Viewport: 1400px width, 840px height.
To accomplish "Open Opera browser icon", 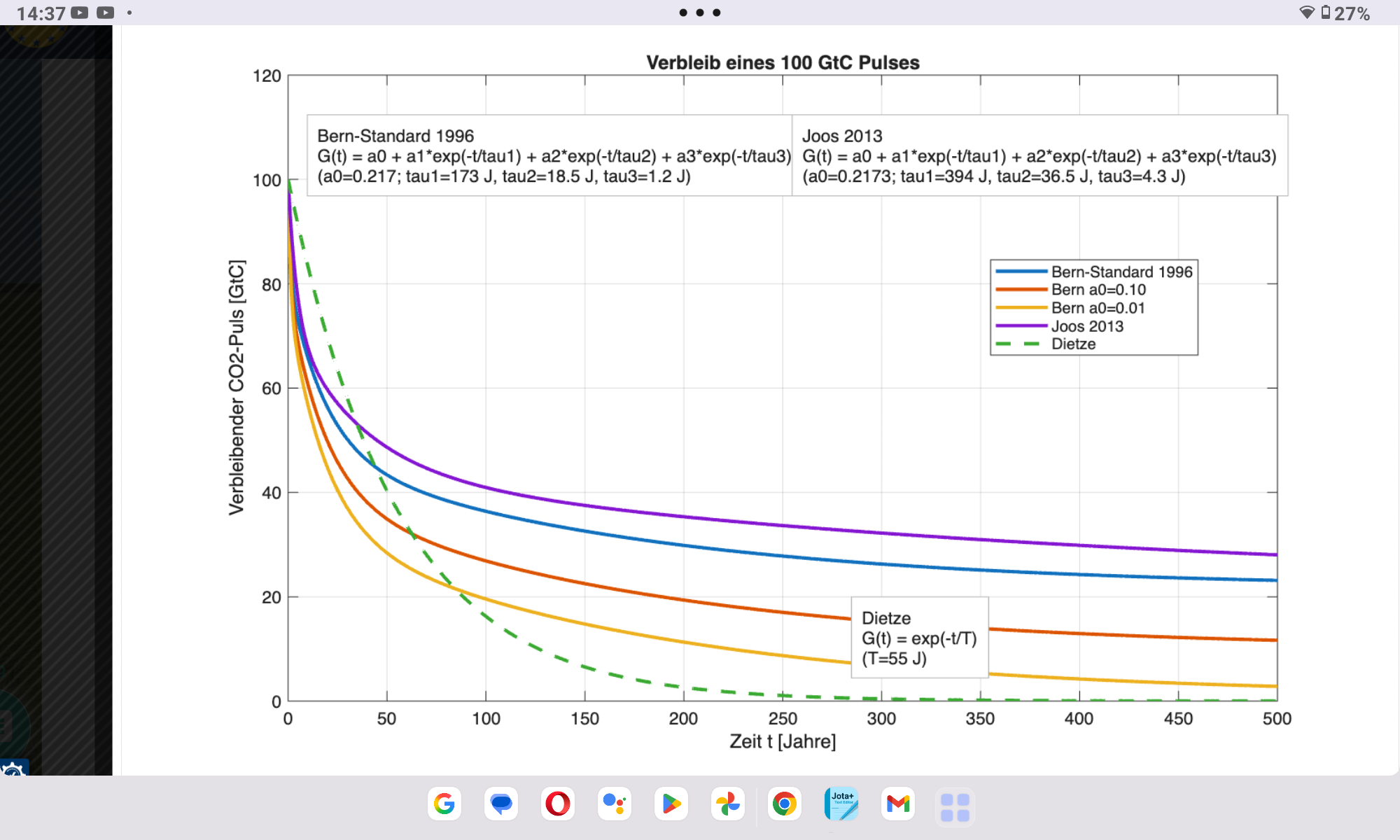I will click(558, 804).
